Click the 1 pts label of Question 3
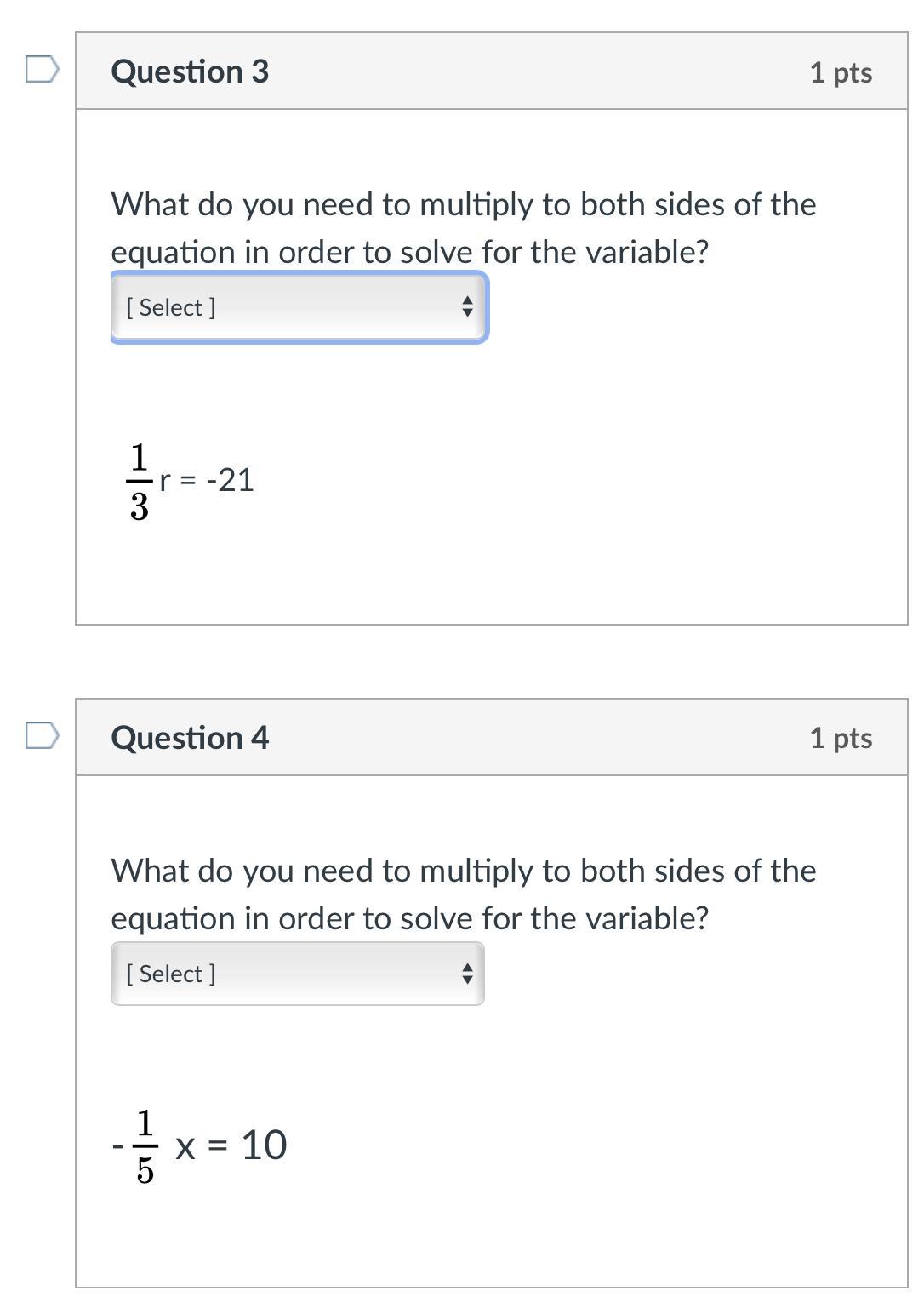Viewport: 924px width, 1314px height. pos(841,72)
